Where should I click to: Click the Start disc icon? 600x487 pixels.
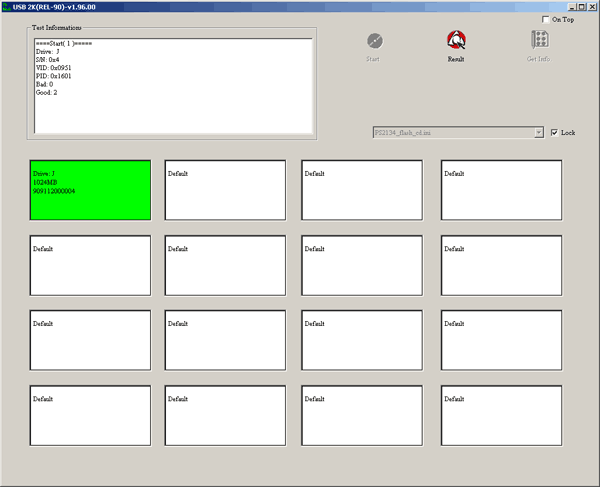click(x=374, y=41)
